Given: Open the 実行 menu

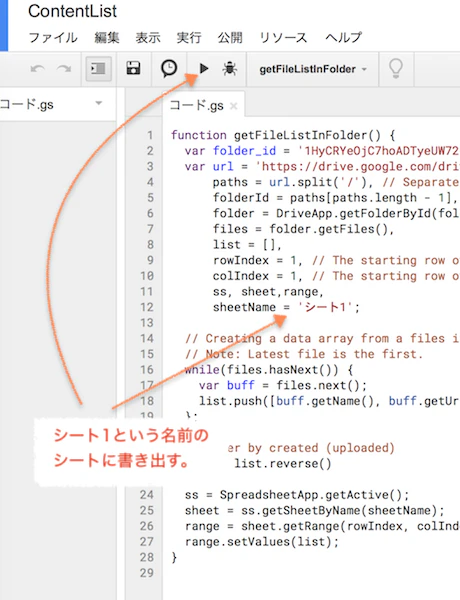Looking at the screenshot, I should tap(189, 38).
